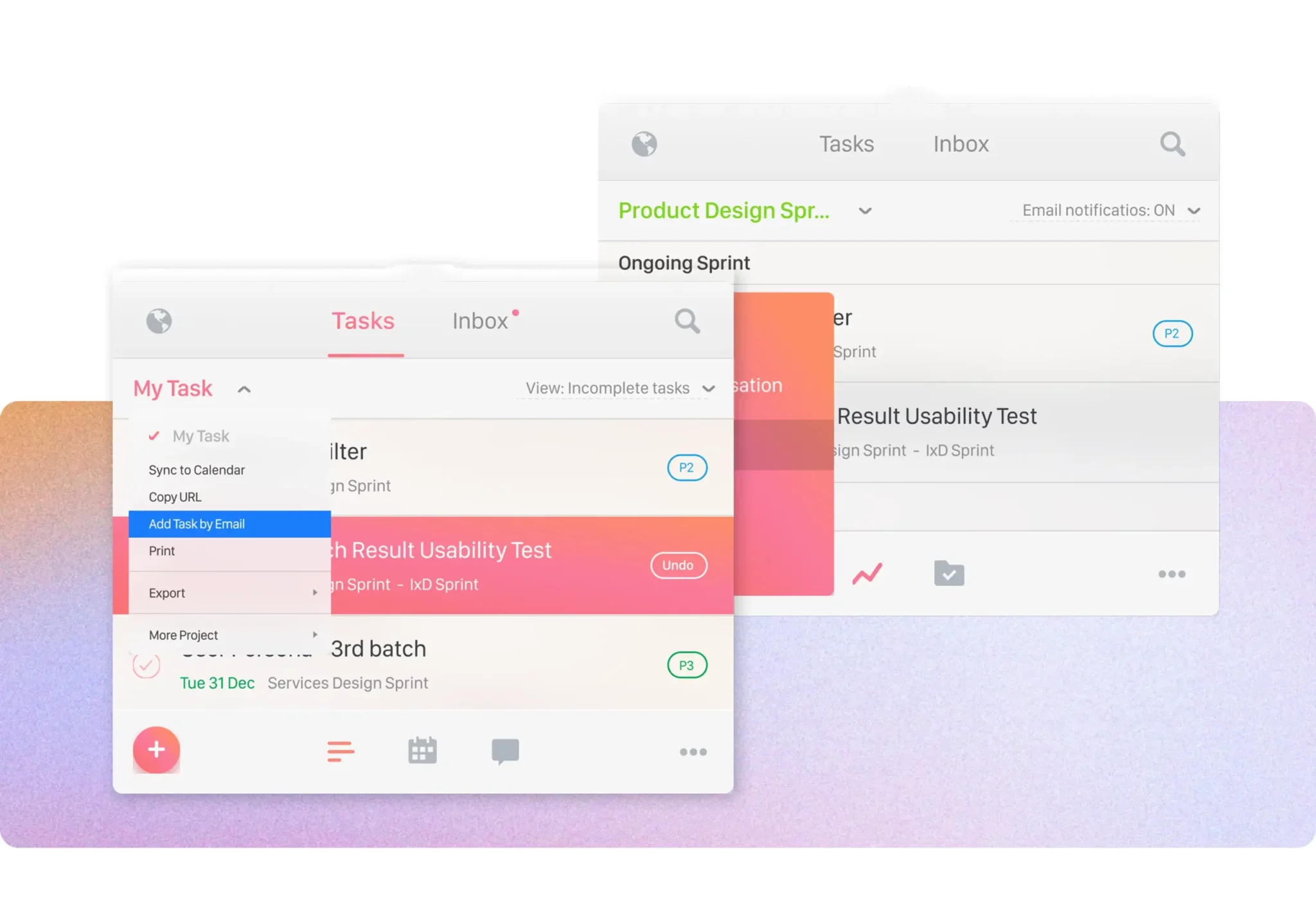Click the P3 priority badge

[x=687, y=665]
